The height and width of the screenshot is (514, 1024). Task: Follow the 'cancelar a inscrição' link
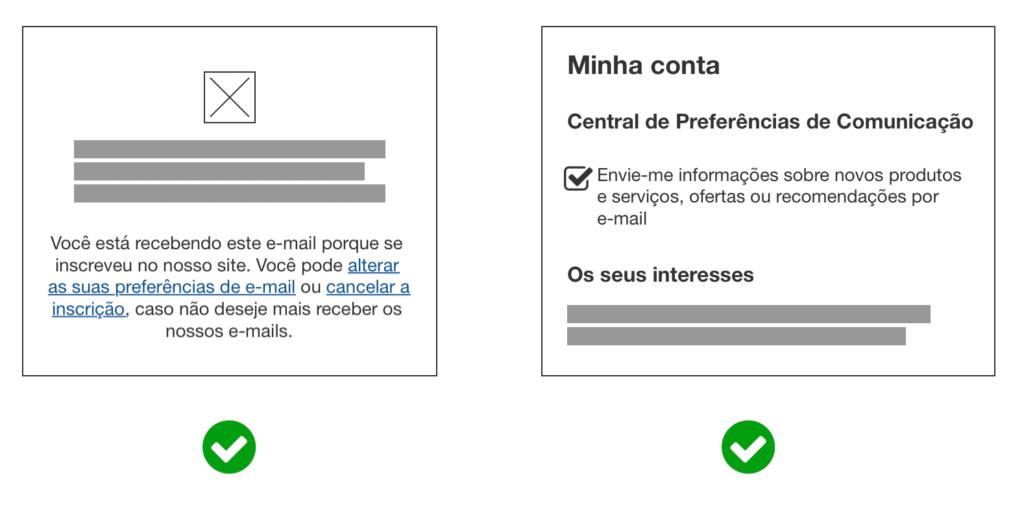click(367, 287)
